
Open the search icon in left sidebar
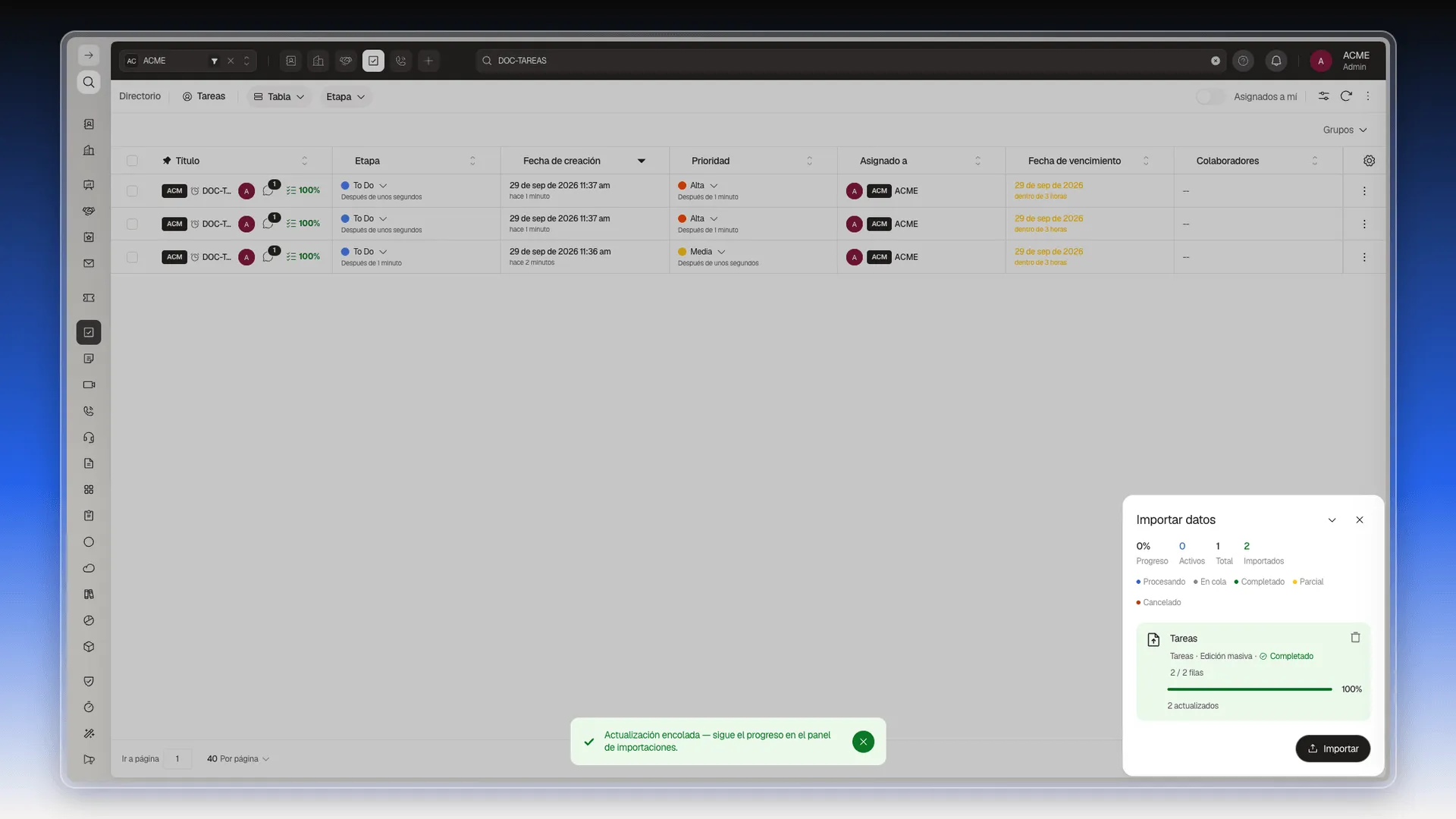point(89,82)
